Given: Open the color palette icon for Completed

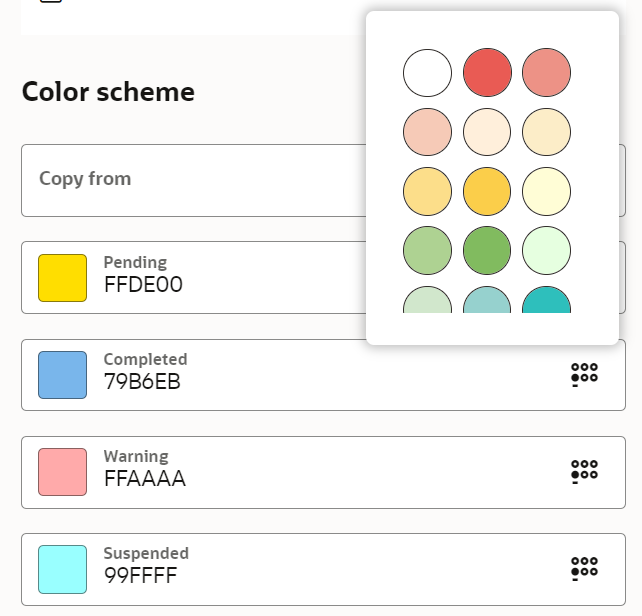Looking at the screenshot, I should tap(584, 375).
